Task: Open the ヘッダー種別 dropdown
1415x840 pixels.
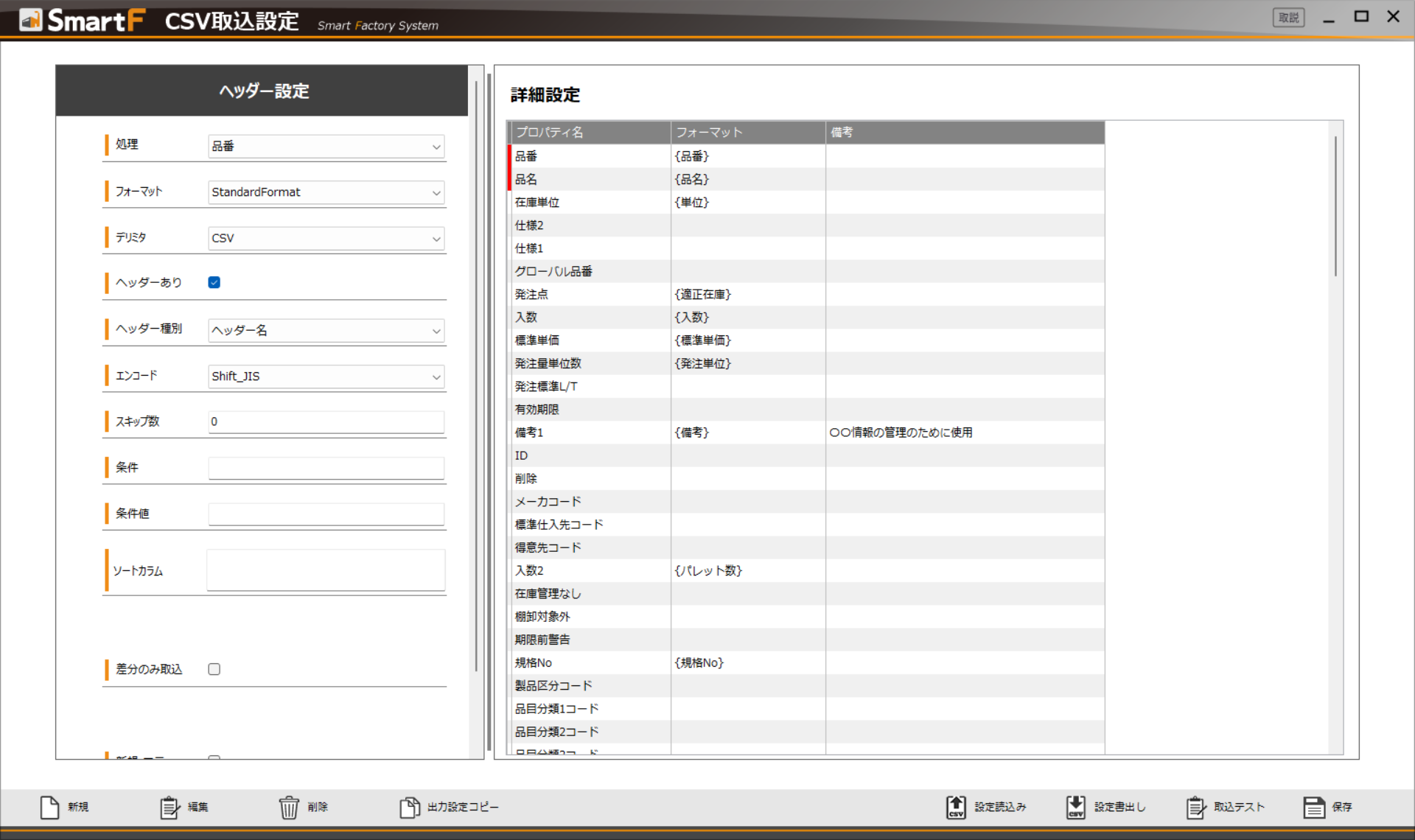Action: coord(326,330)
